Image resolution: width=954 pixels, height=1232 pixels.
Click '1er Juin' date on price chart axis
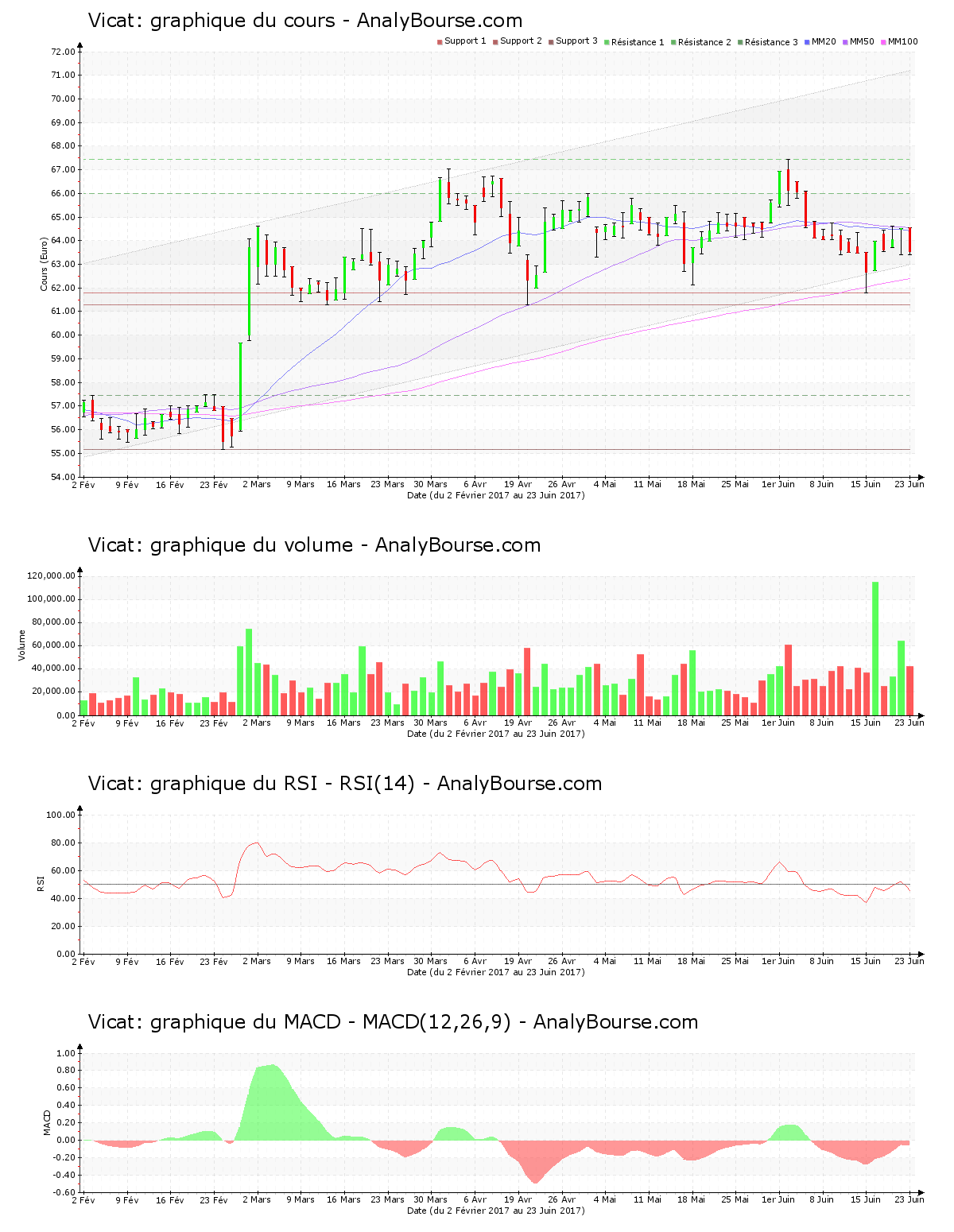tap(778, 484)
